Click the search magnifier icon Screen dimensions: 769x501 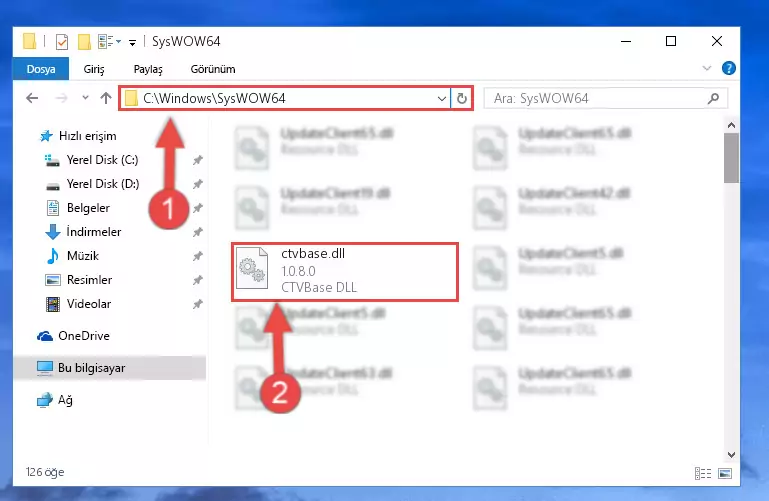714,99
